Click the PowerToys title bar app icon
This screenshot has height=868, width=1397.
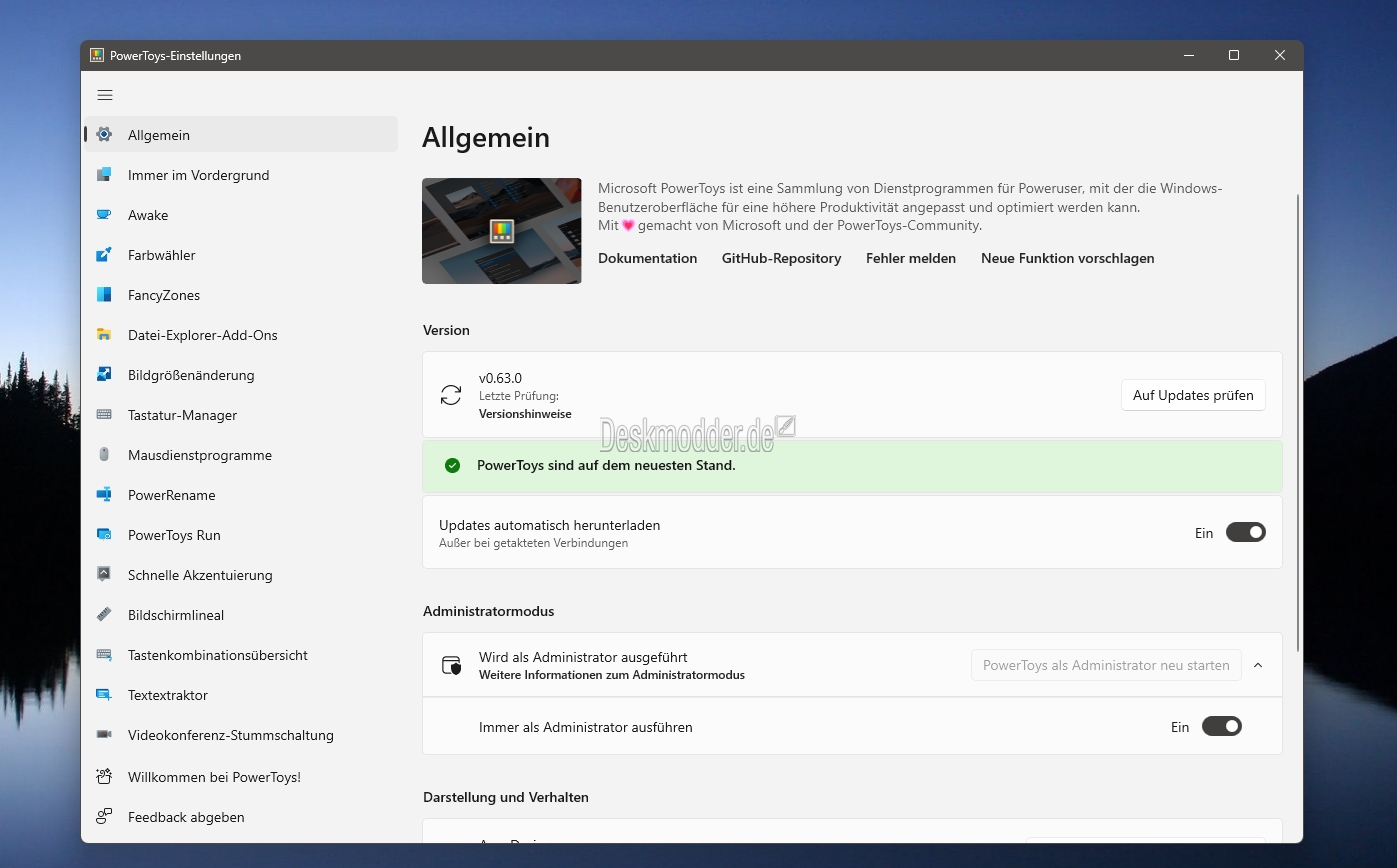(97, 56)
